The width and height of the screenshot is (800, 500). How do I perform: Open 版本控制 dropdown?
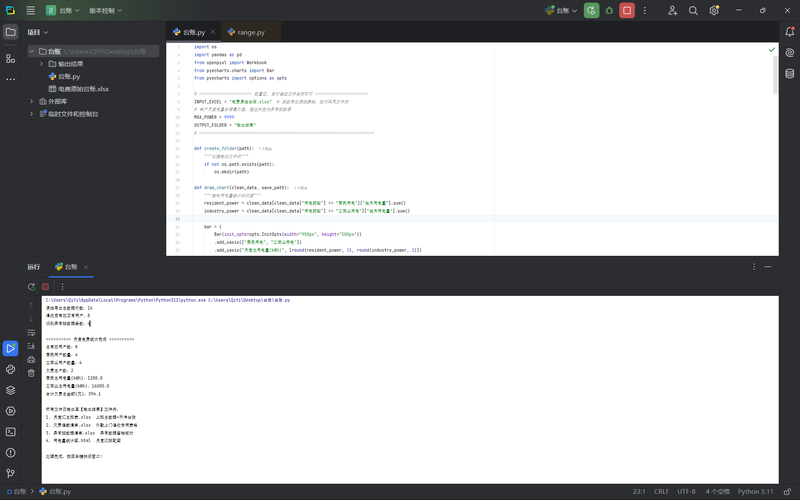coord(106,10)
